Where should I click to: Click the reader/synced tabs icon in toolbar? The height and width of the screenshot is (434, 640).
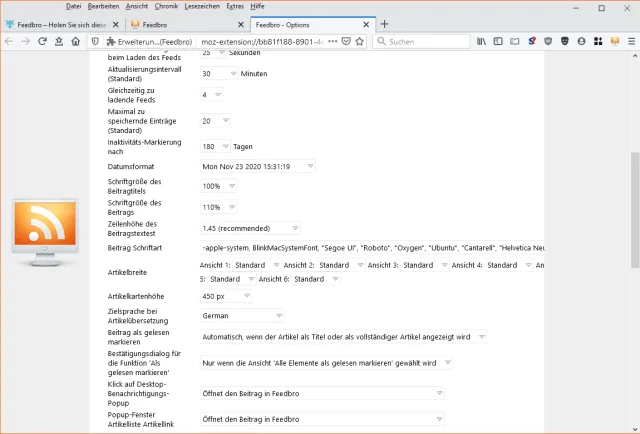515,41
